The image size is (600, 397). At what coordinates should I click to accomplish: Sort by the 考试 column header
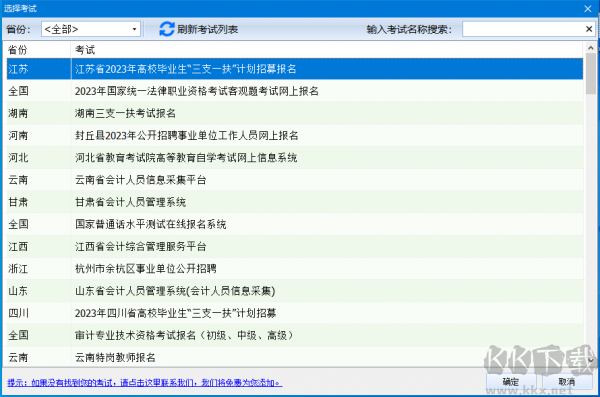(327, 50)
